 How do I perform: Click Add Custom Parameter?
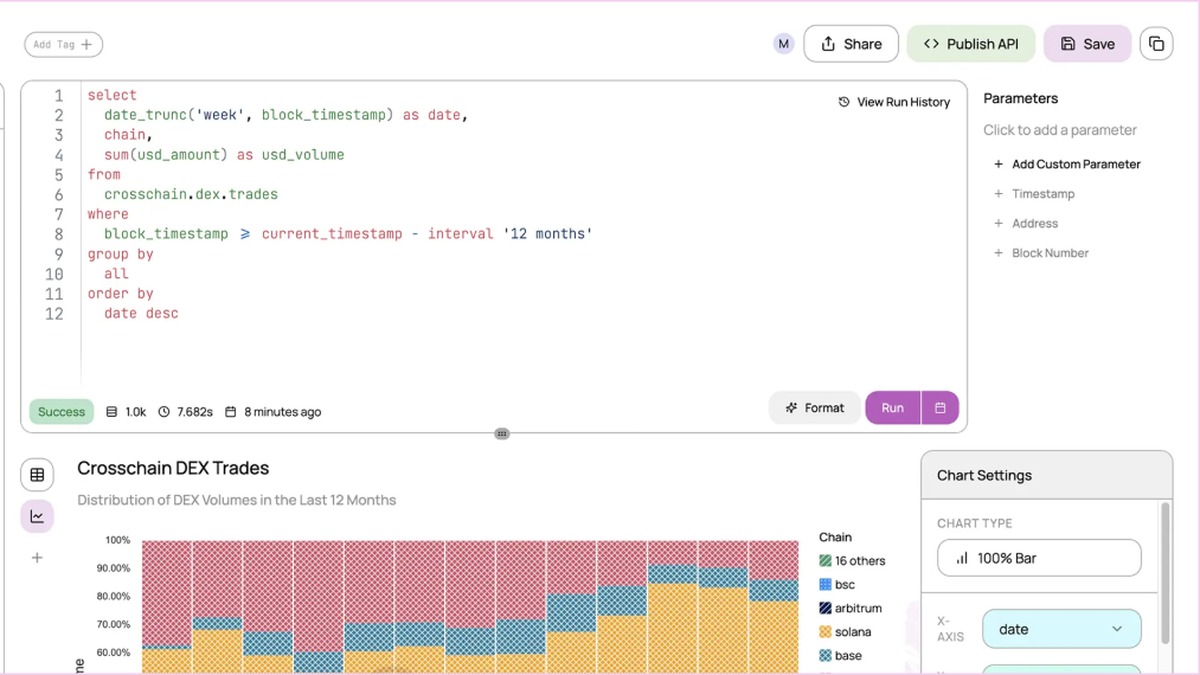1067,164
